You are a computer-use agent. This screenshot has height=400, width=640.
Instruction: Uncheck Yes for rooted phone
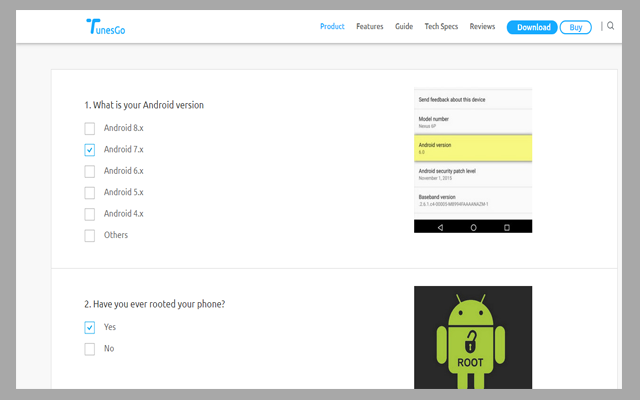[x=90, y=327]
